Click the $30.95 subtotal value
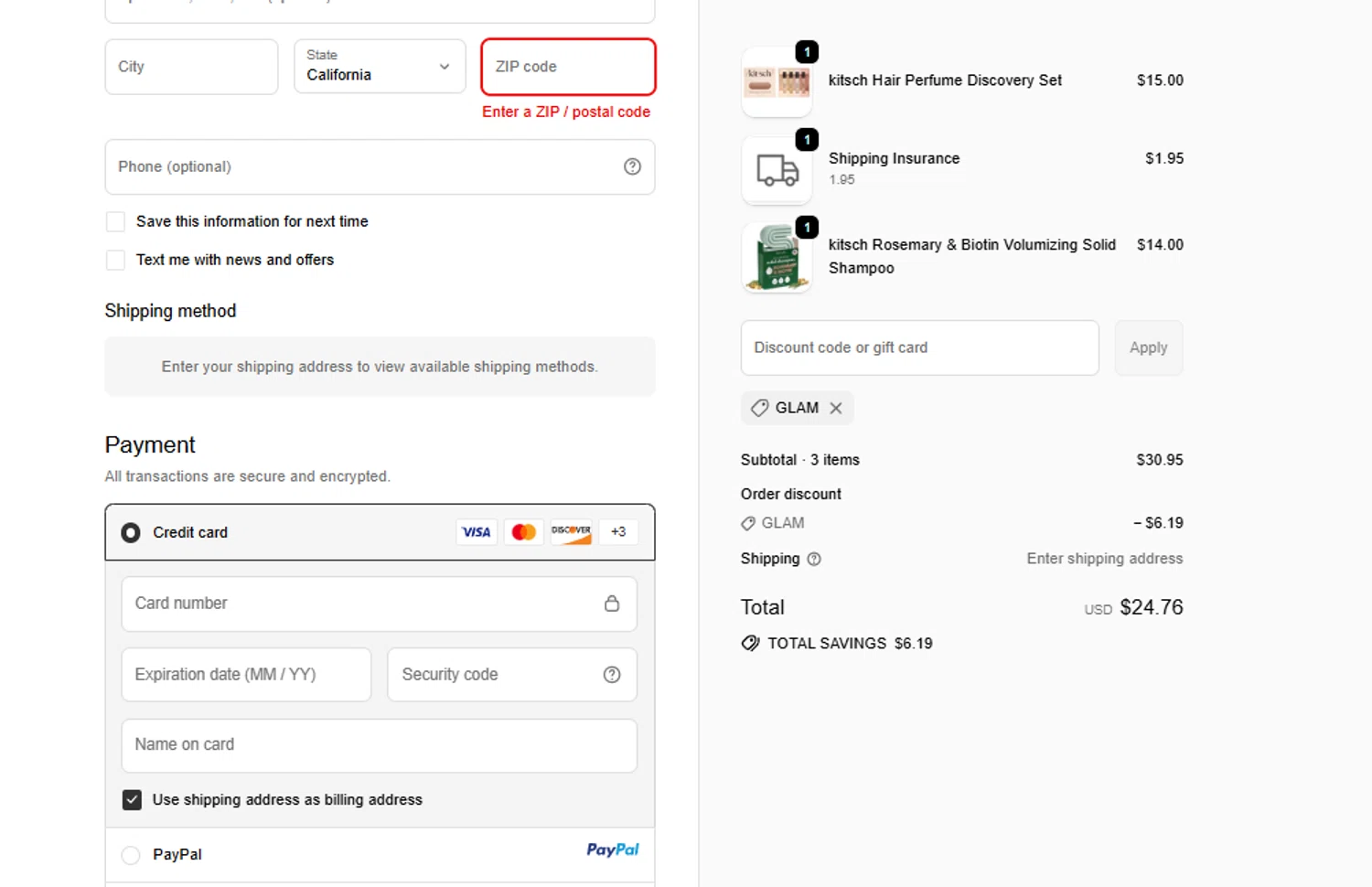Image resolution: width=1372 pixels, height=887 pixels. (x=1160, y=460)
